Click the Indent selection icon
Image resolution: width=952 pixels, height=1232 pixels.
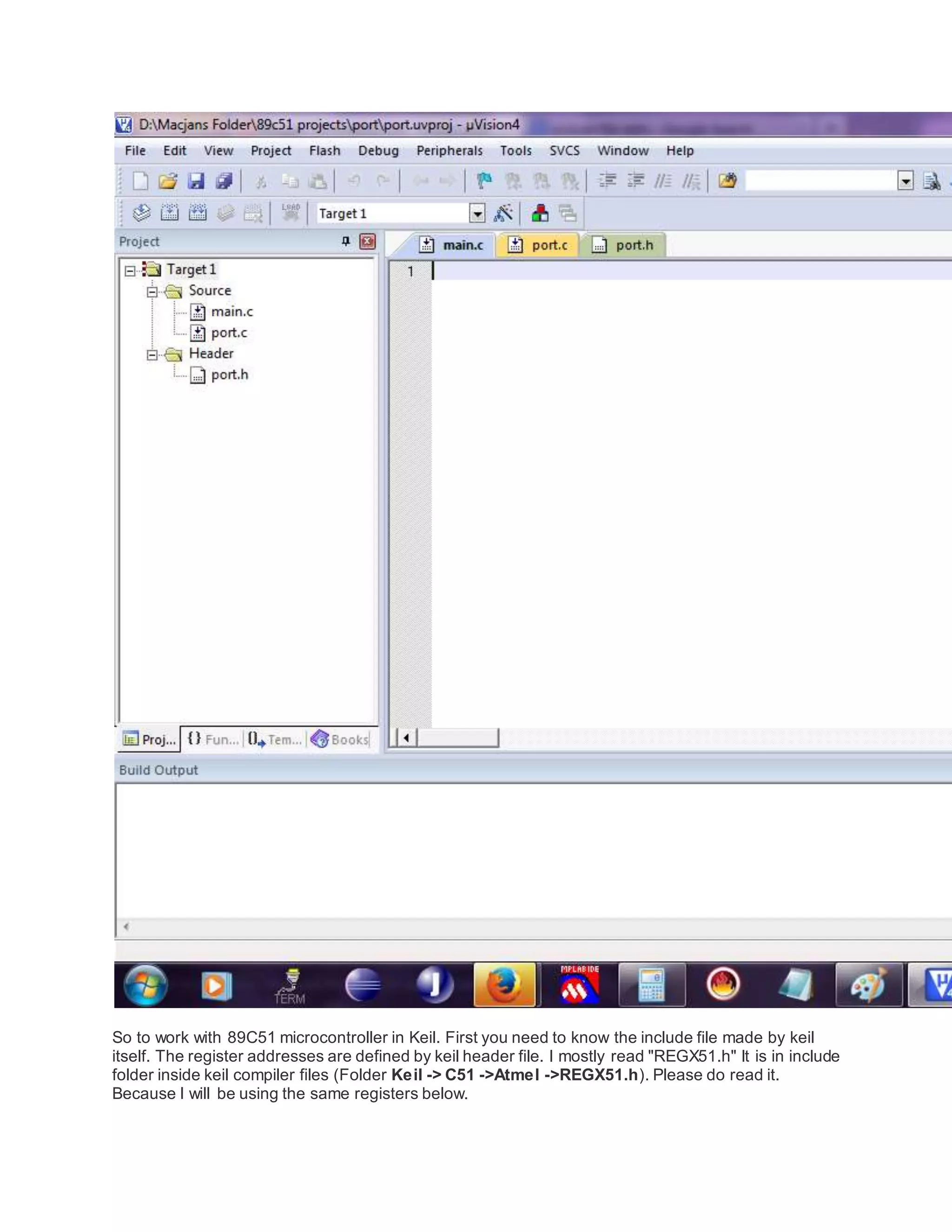pyautogui.click(x=608, y=180)
